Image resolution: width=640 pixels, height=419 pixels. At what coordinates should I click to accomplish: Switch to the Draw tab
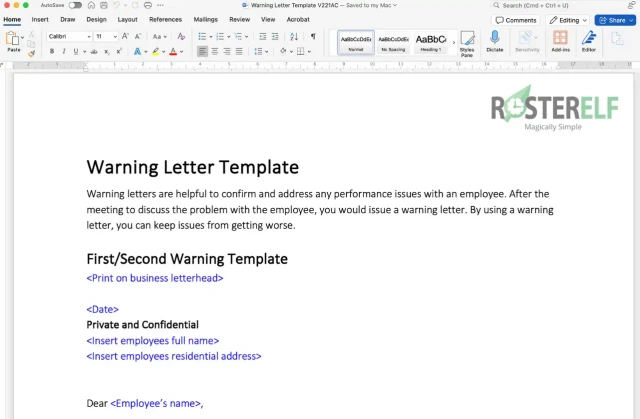68,19
